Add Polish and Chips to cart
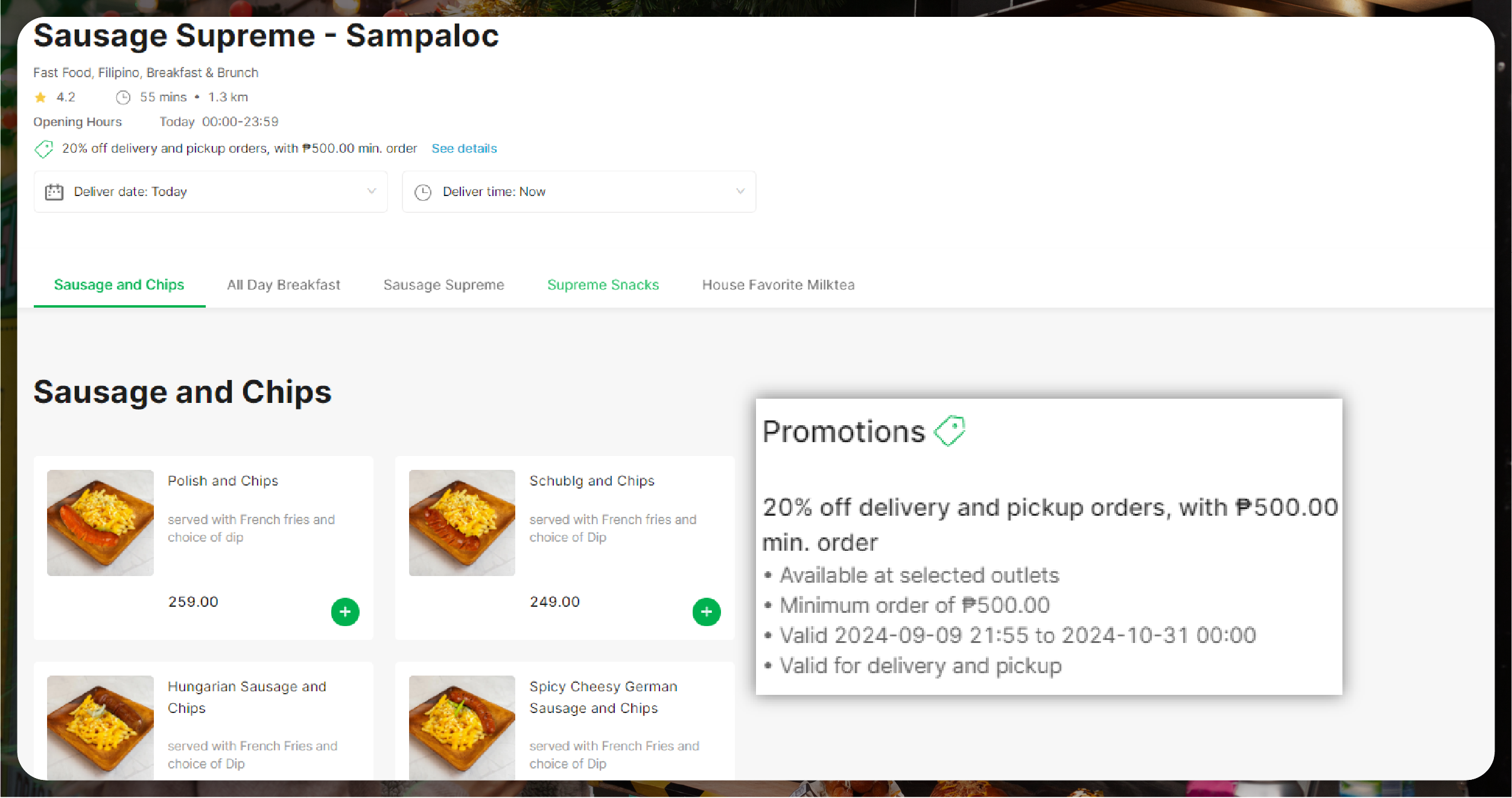Viewport: 1512px width, 798px height. 345,612
